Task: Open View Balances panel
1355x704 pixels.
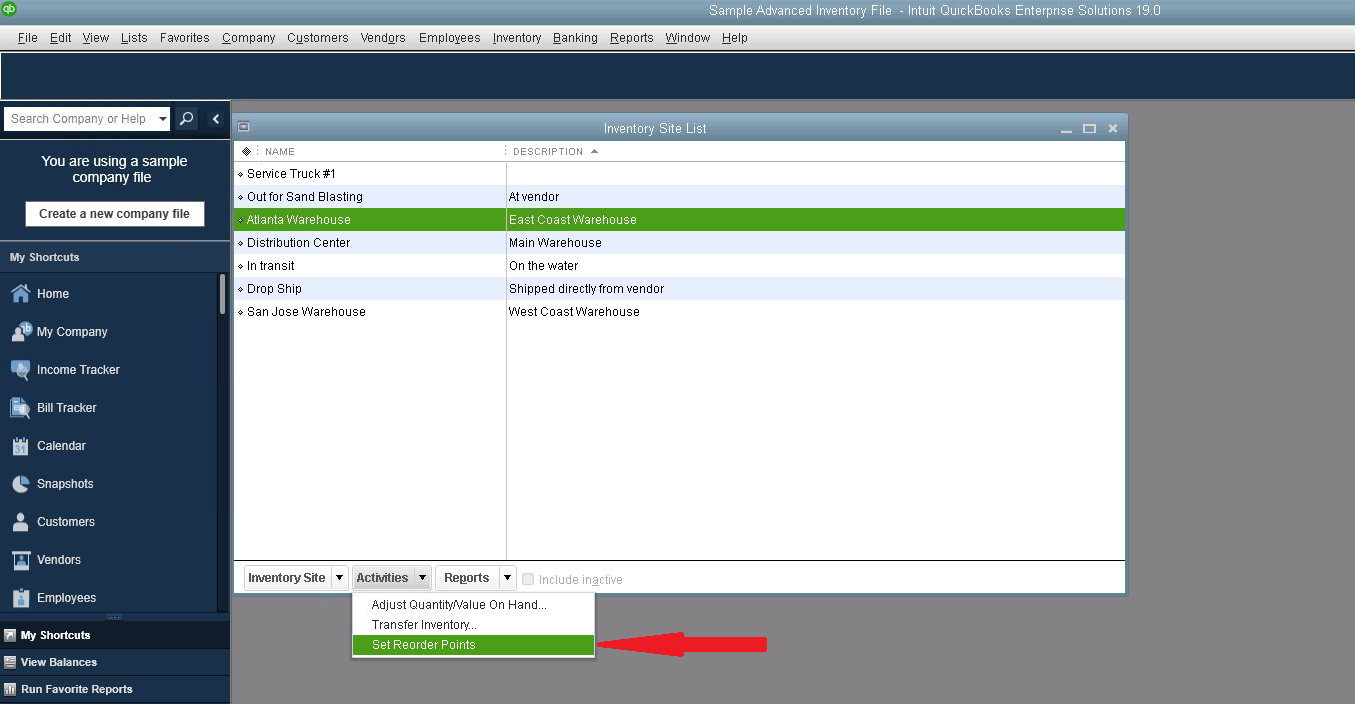Action: [x=59, y=662]
